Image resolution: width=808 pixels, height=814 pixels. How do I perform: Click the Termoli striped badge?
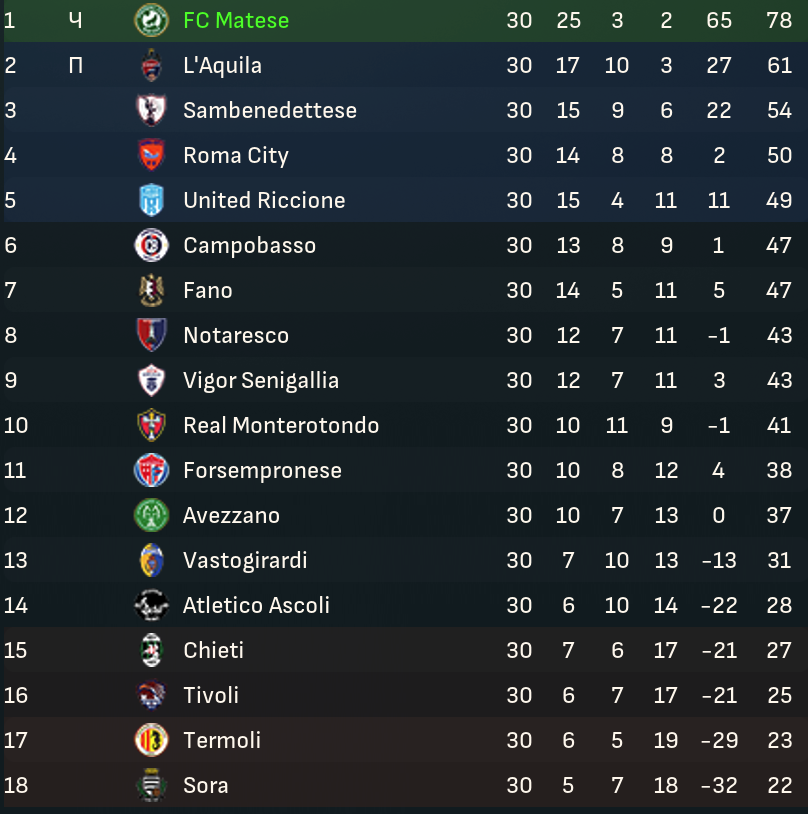tap(151, 740)
